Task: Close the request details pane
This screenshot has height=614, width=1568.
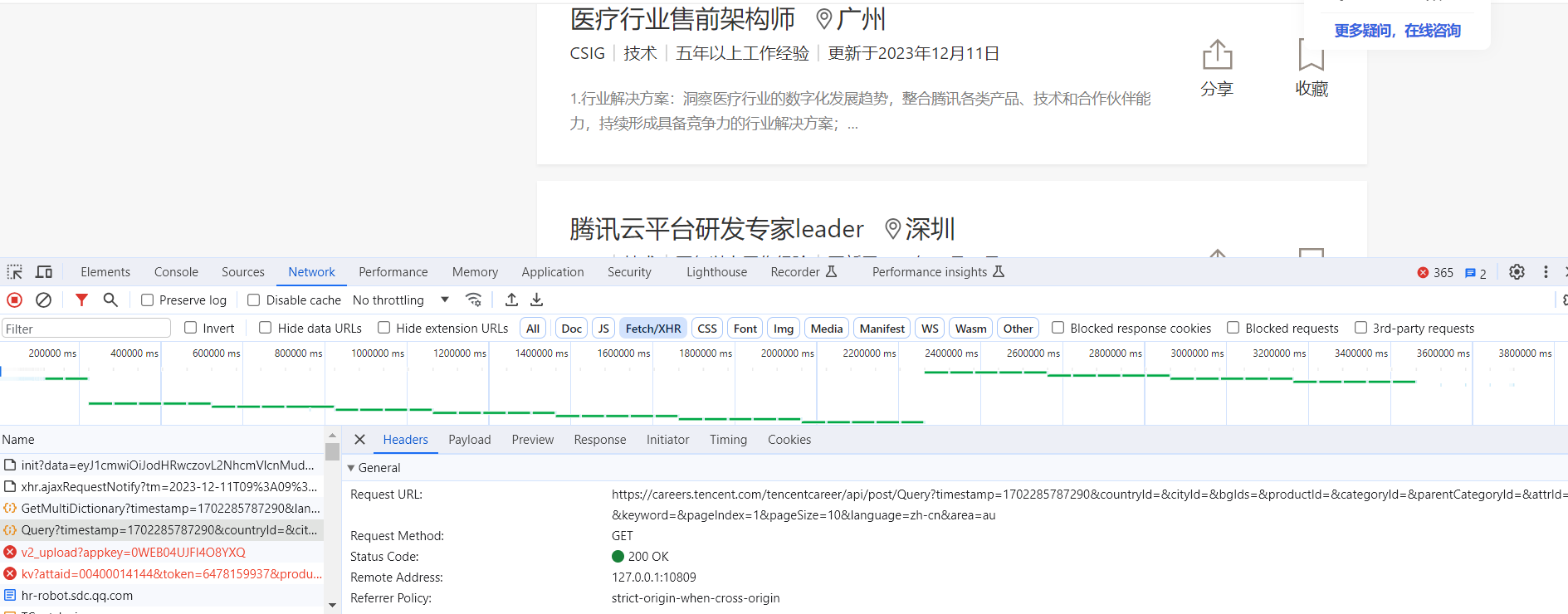Action: (360, 440)
